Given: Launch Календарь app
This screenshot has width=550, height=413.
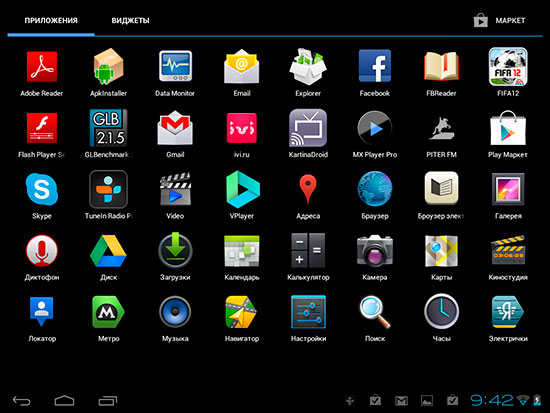Looking at the screenshot, I should click(242, 251).
